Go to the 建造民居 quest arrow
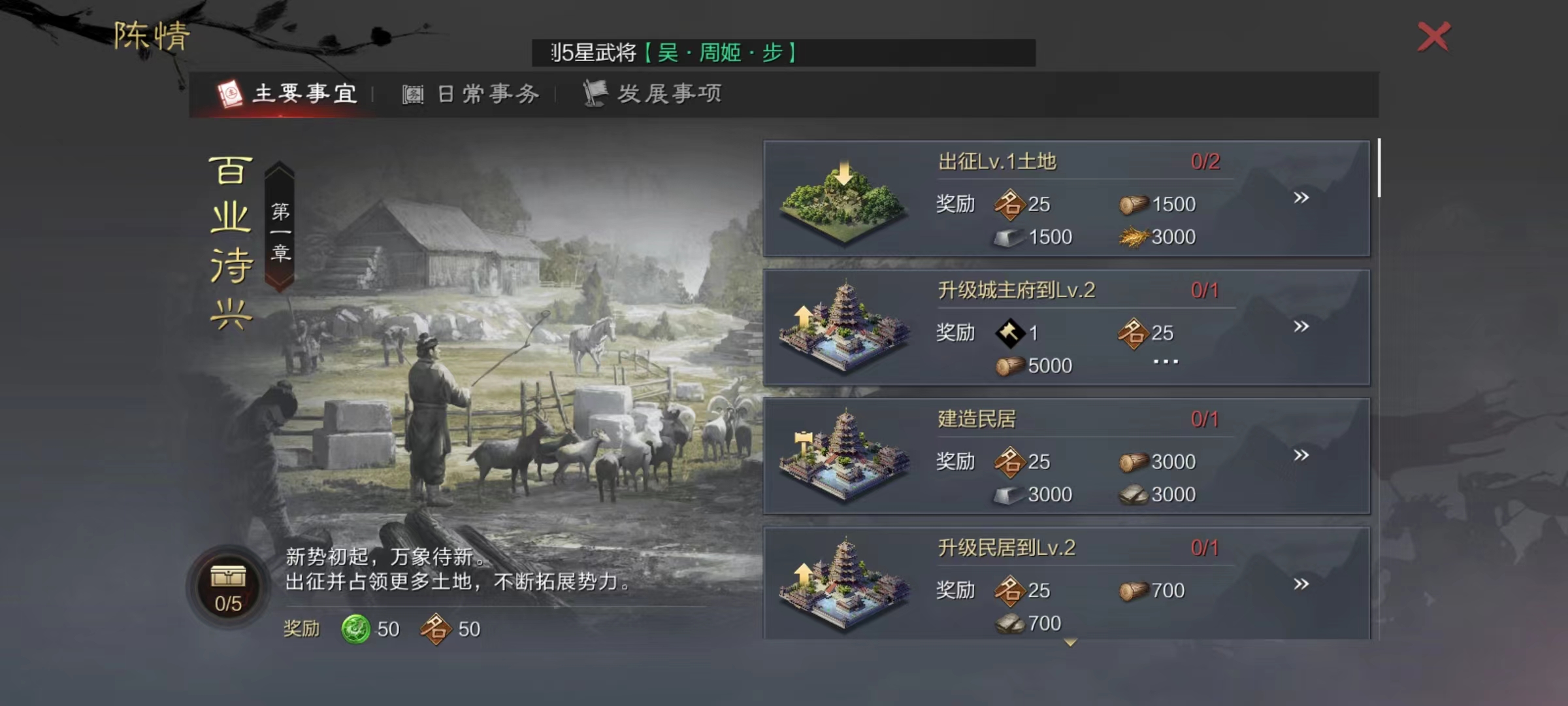 tap(1301, 455)
